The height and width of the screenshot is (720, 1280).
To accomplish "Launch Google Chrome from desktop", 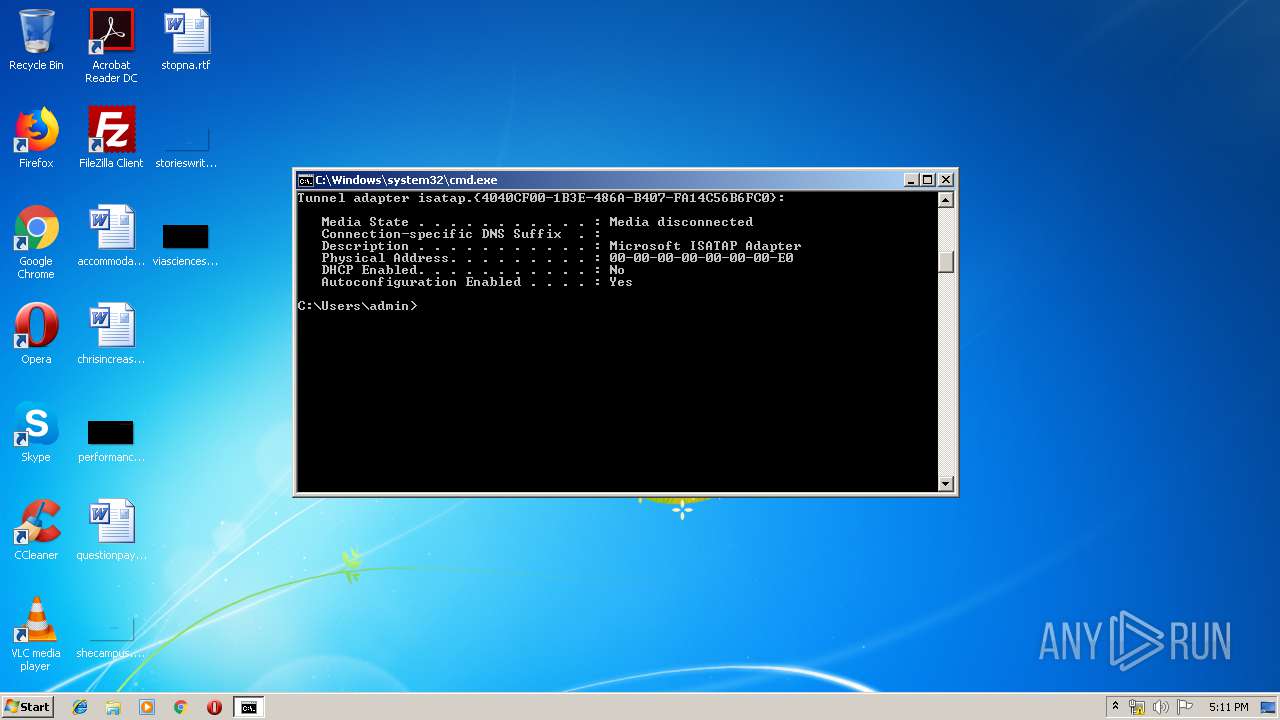I will point(36,242).
